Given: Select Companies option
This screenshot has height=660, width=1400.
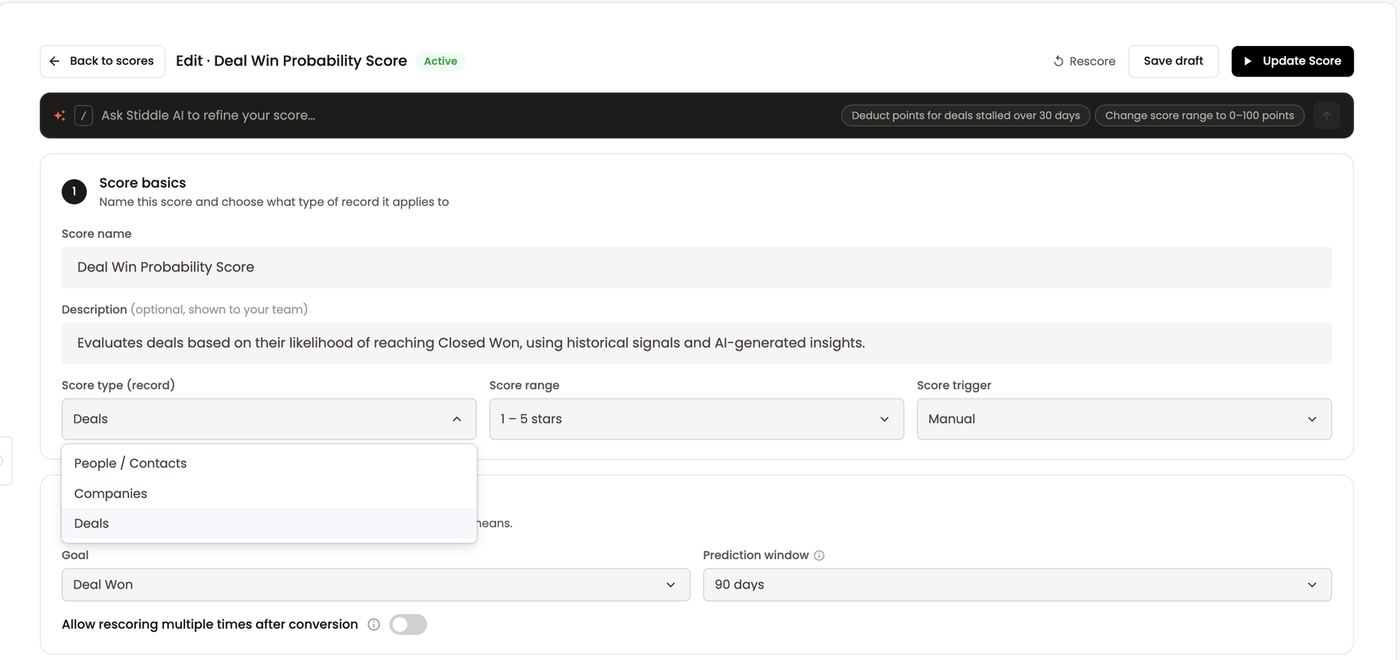Looking at the screenshot, I should pos(269,493).
